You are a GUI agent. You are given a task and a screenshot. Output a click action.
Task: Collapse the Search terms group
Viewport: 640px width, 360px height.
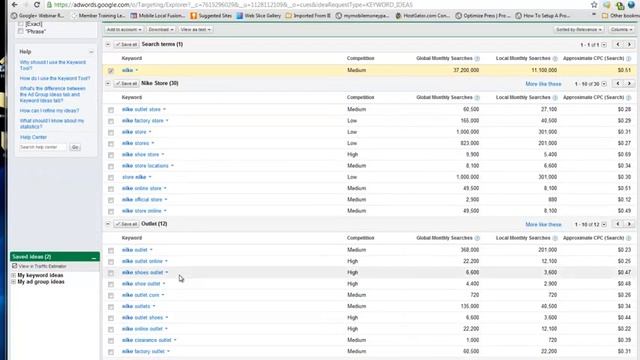pos(108,44)
